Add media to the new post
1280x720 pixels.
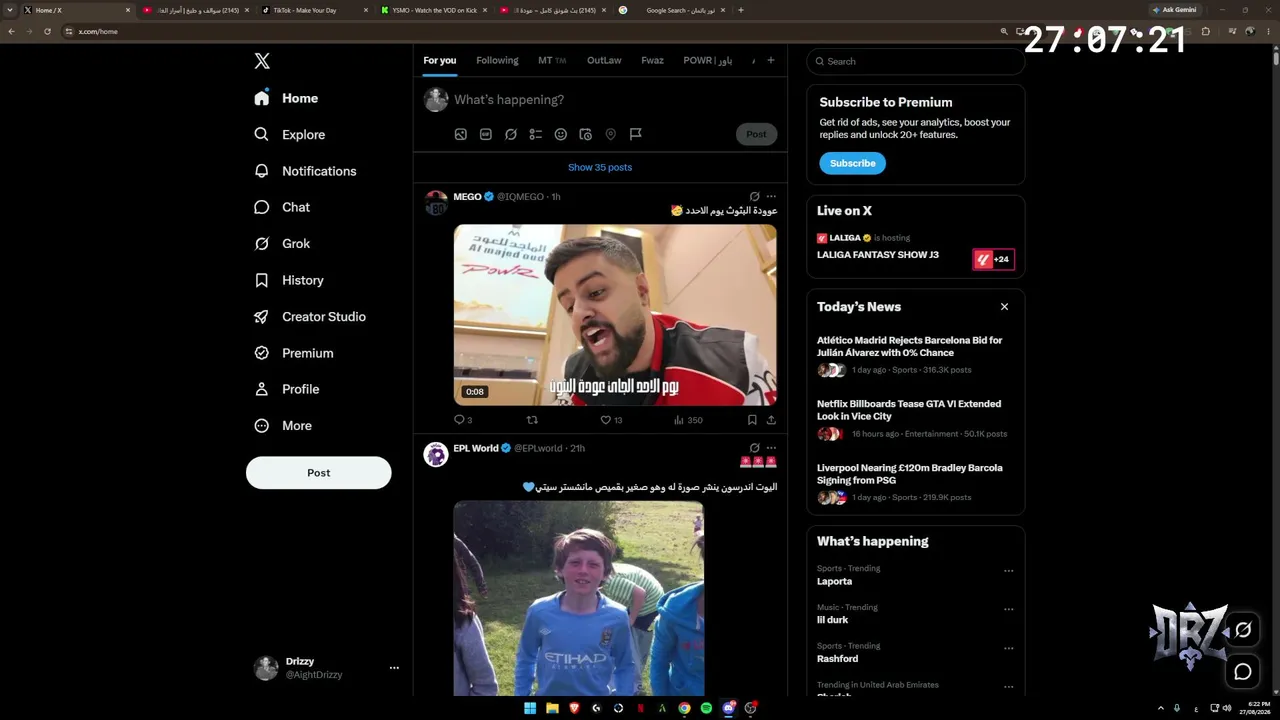(x=461, y=134)
